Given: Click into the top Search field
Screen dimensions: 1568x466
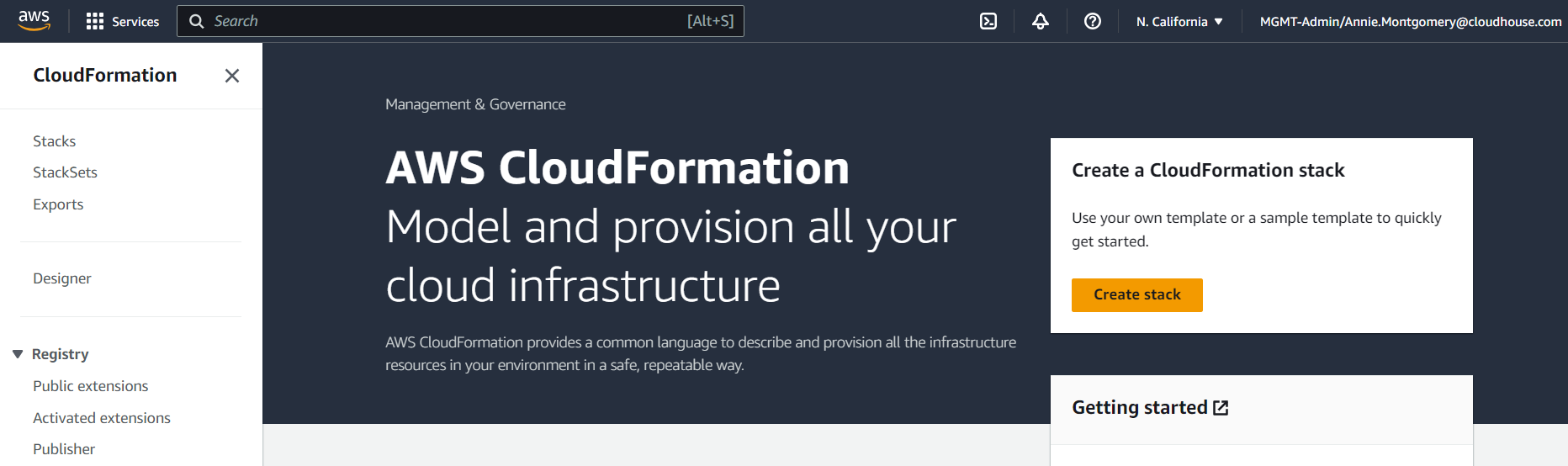Looking at the screenshot, I should pyautogui.click(x=446, y=21).
